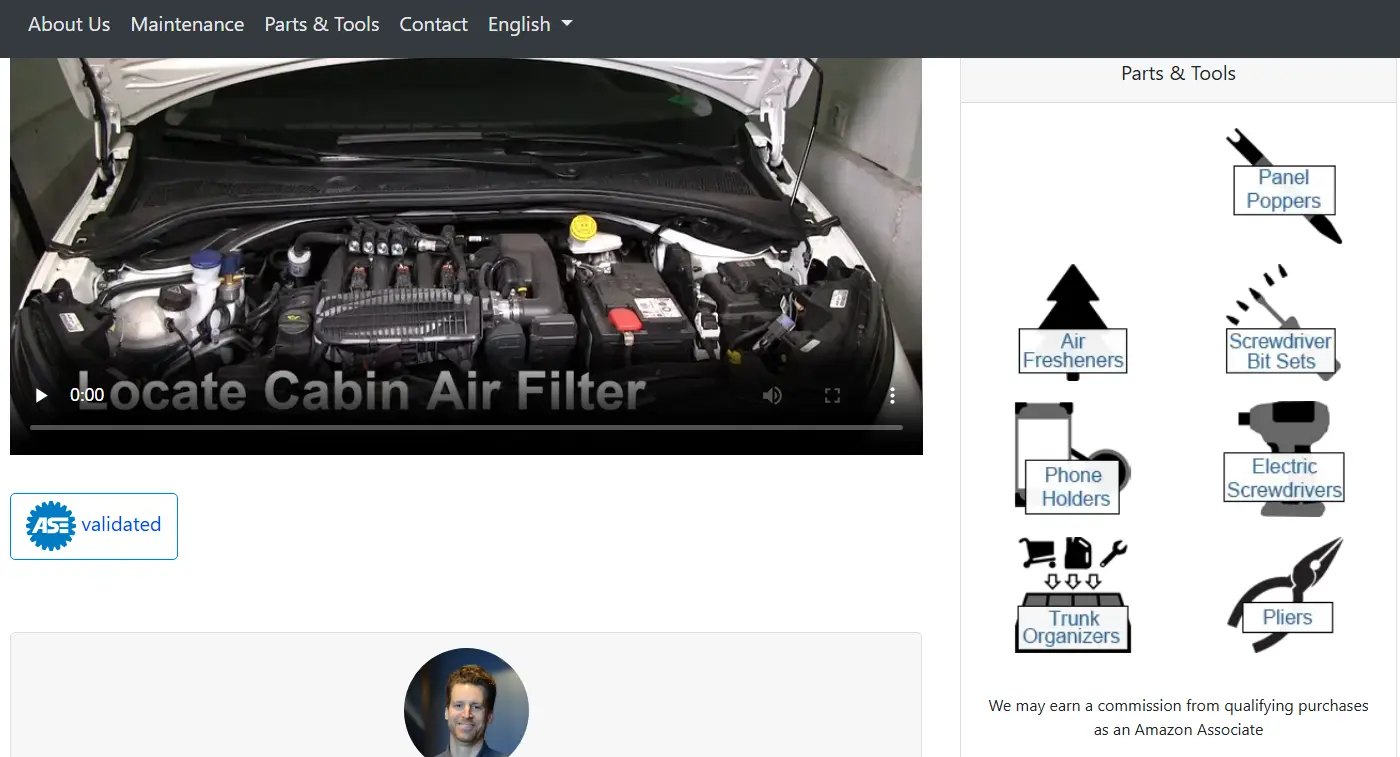Click the ASE validated badge button

pyautogui.click(x=94, y=526)
